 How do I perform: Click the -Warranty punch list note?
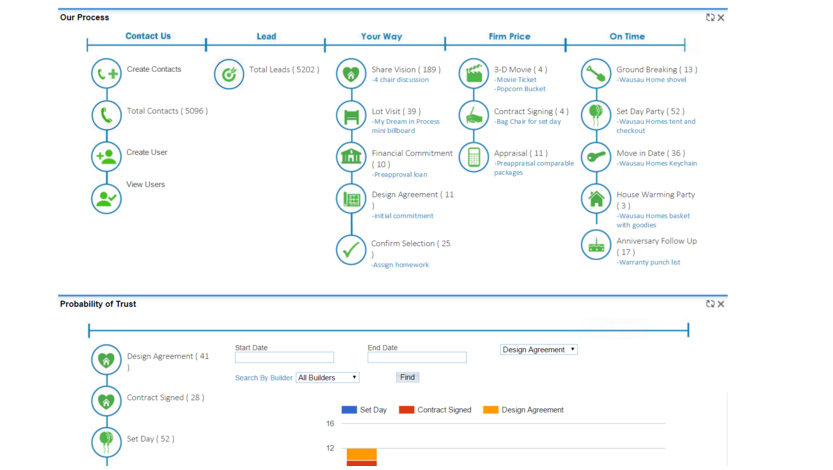648,262
